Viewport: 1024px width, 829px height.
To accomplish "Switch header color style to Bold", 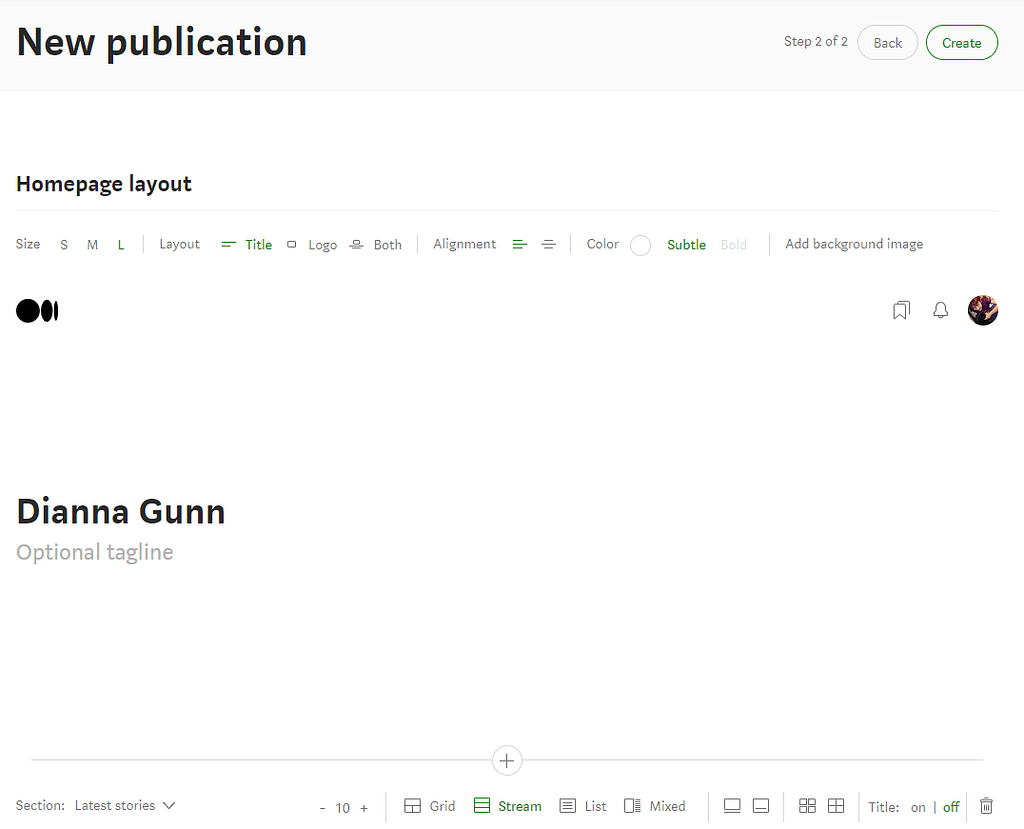I will (734, 244).
